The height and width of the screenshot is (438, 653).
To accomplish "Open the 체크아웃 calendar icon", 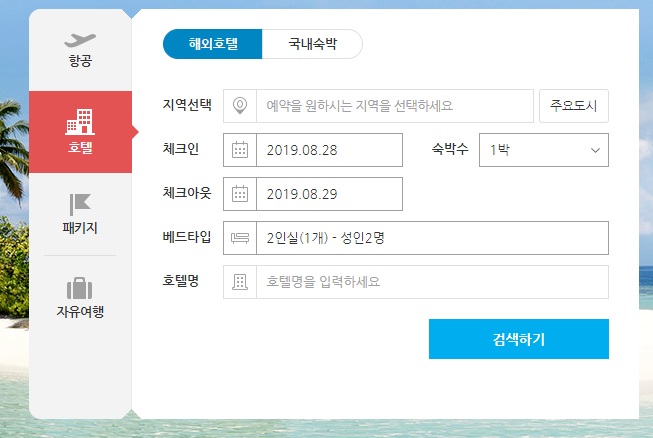I will [x=240, y=194].
